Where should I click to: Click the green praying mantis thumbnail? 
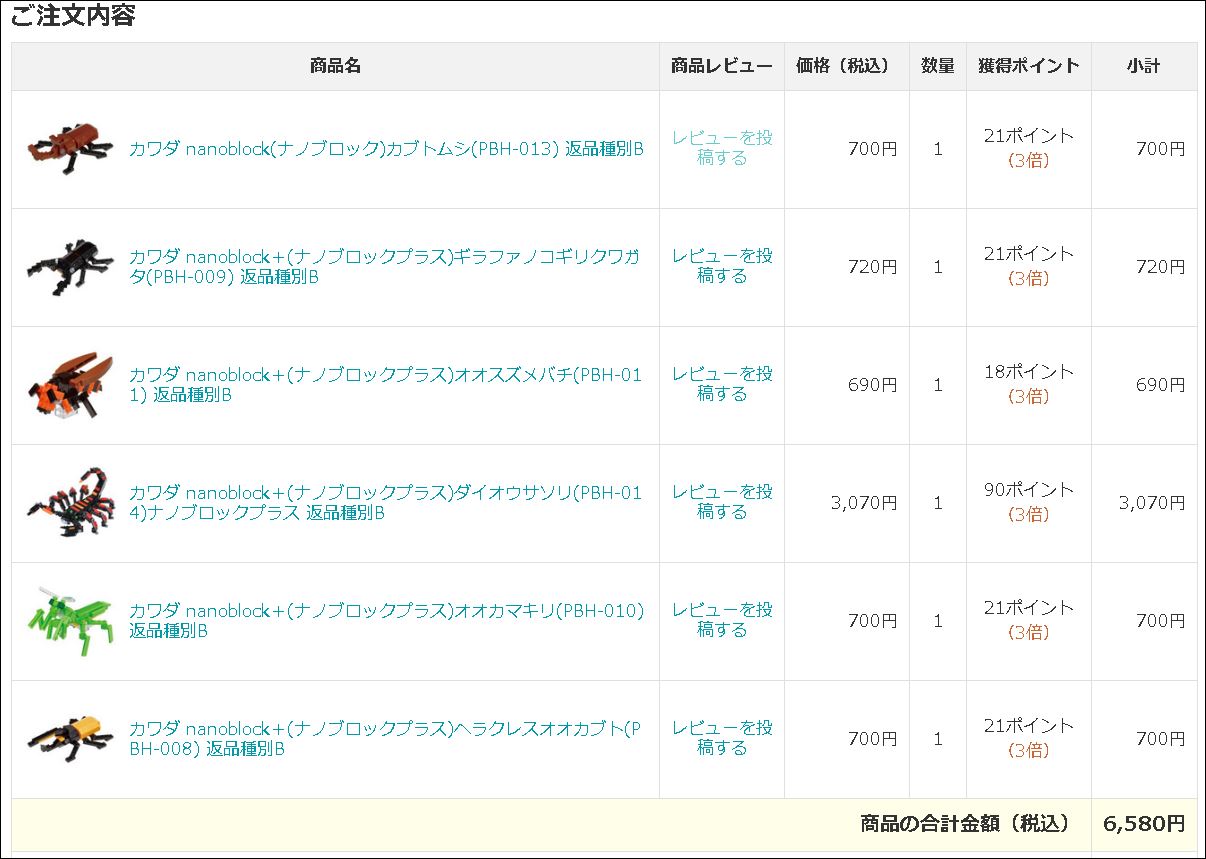coord(70,620)
